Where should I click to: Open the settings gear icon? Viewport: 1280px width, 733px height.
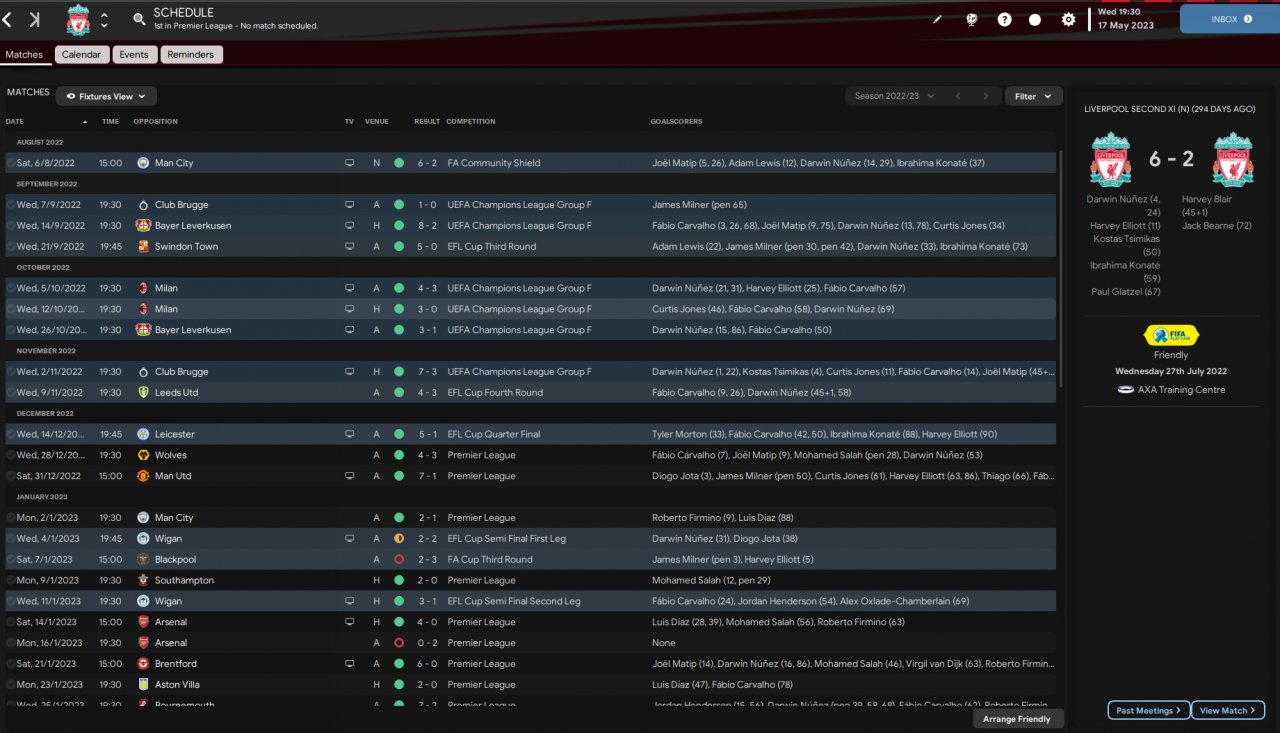tap(1069, 19)
